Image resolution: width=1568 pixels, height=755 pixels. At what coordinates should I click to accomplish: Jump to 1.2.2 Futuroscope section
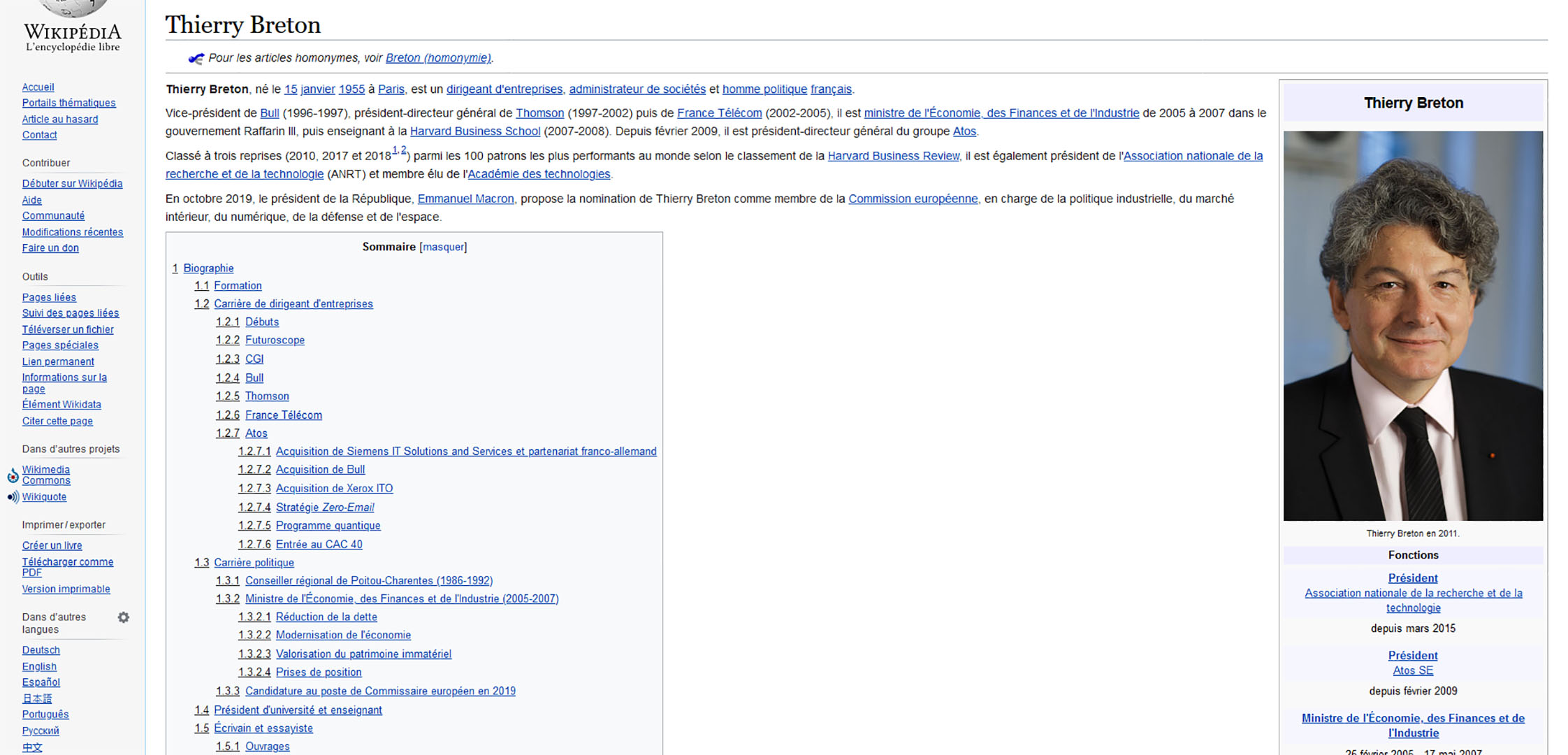[x=275, y=340]
